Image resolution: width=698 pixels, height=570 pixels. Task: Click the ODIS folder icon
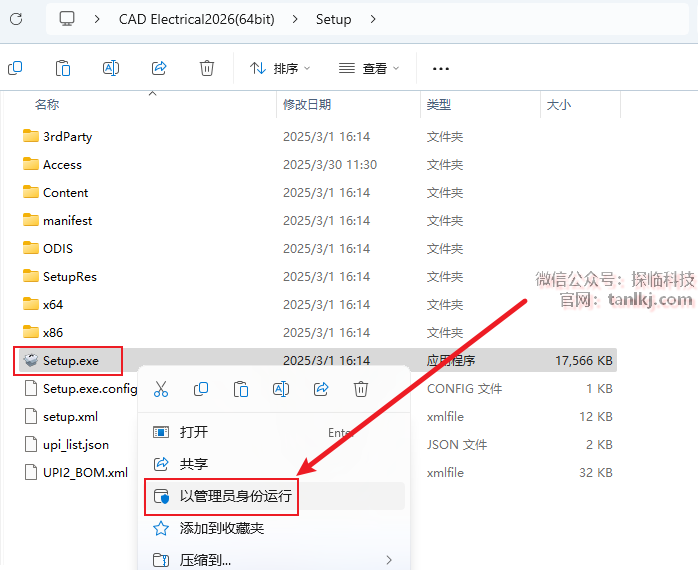pyautogui.click(x=31, y=248)
